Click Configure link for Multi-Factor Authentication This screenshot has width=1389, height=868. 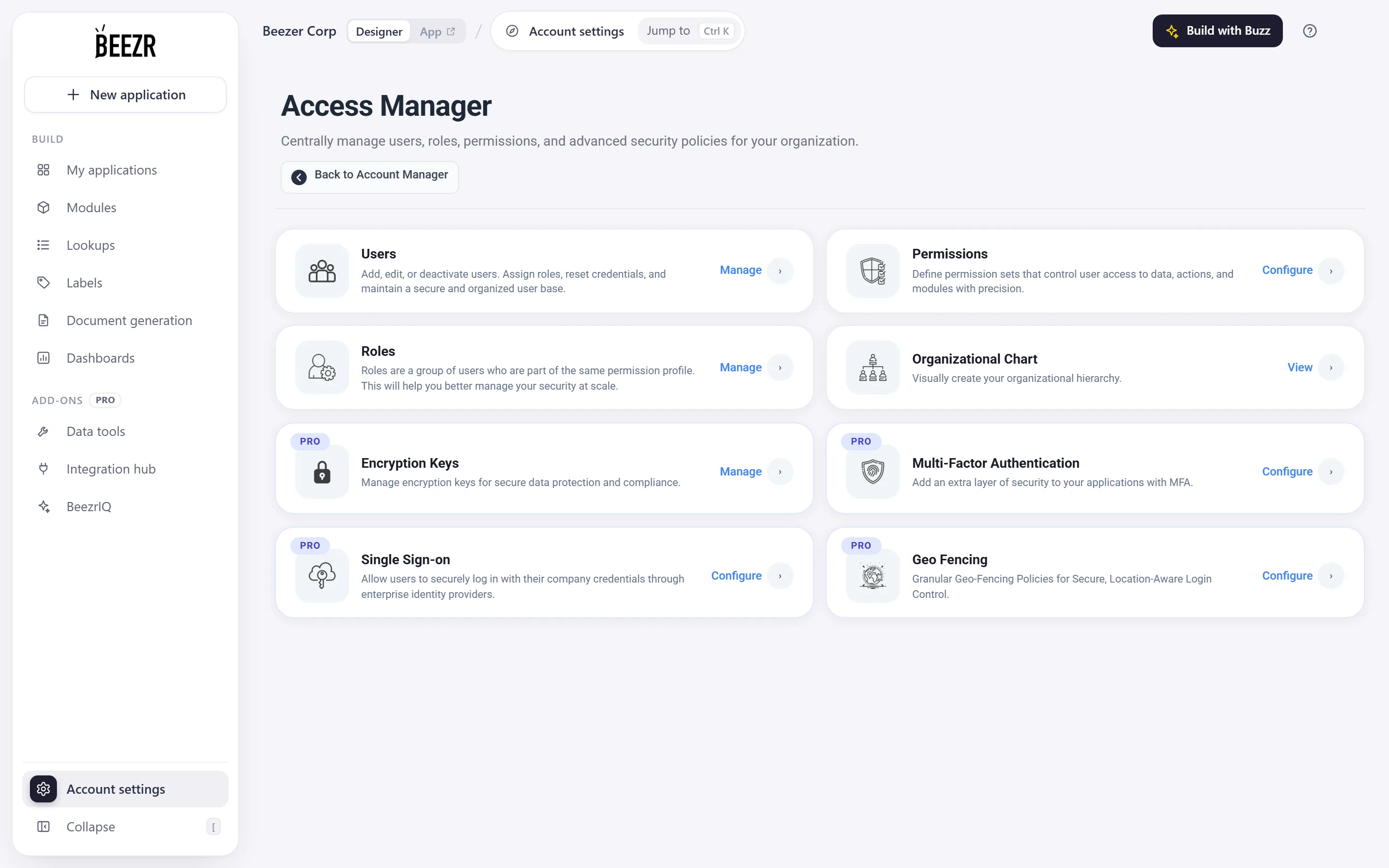coord(1287,472)
